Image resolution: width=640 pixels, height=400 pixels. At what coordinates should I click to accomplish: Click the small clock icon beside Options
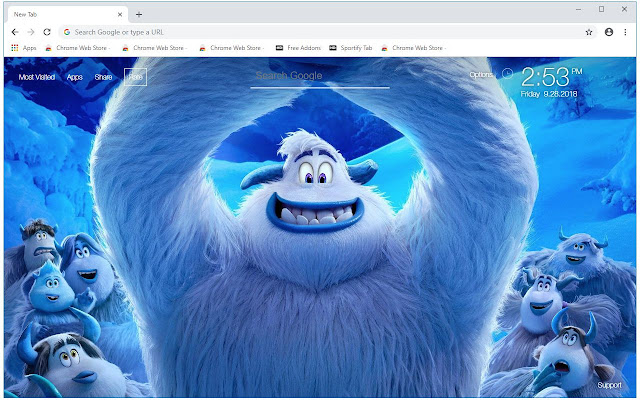[x=507, y=73]
